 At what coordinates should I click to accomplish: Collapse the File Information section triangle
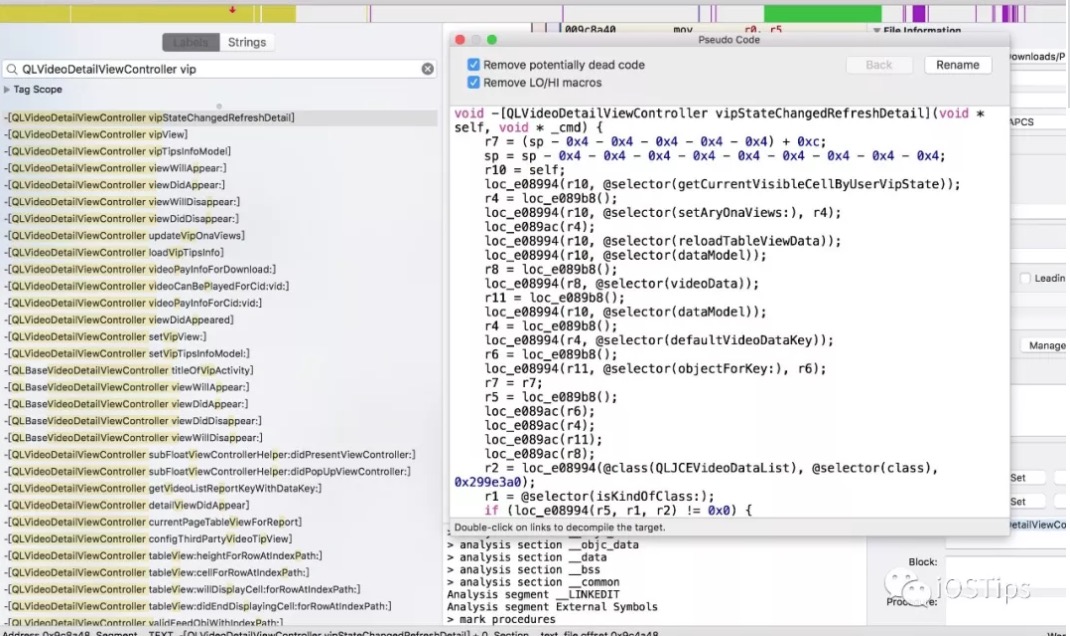pos(876,31)
